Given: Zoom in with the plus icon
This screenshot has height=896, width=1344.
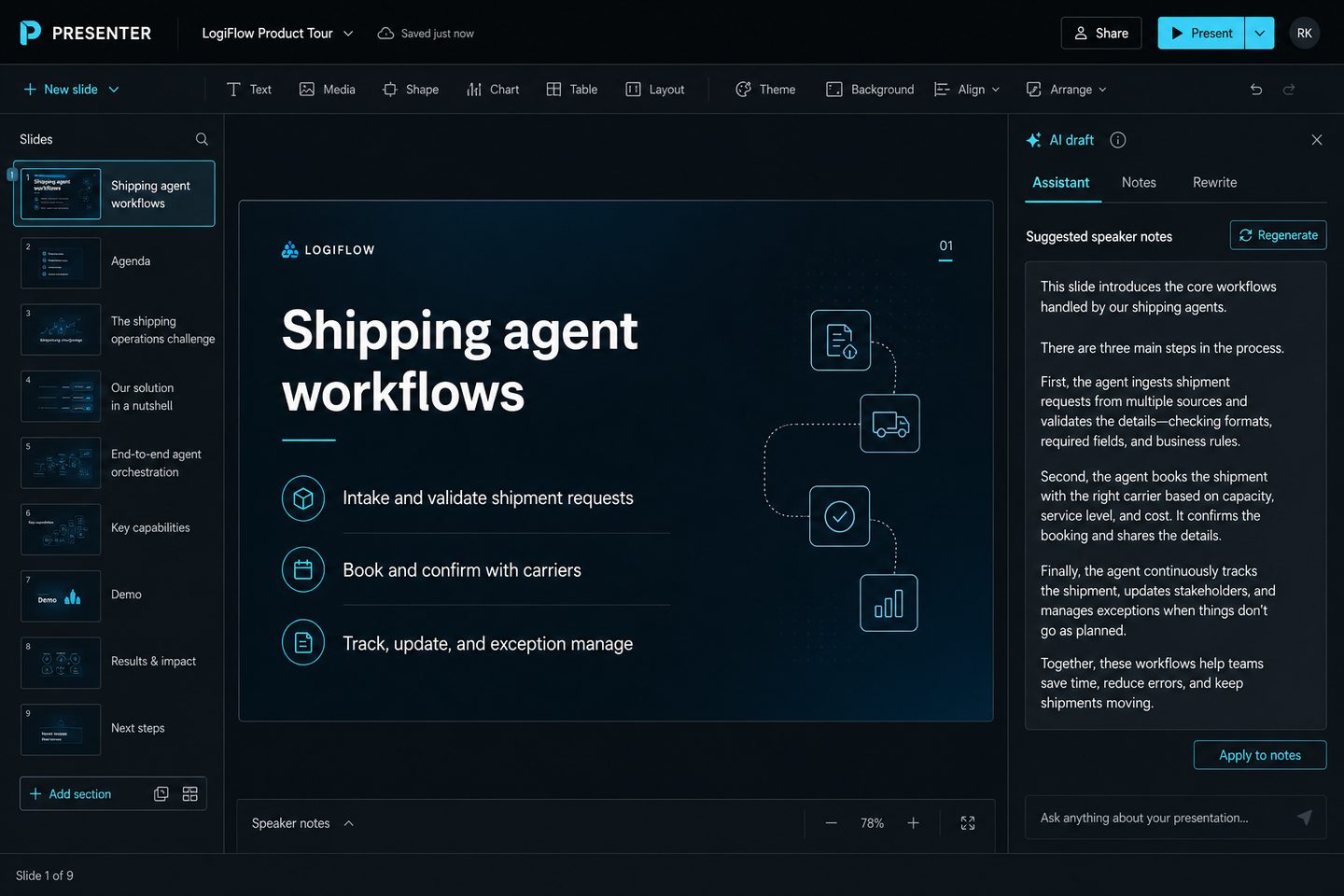Looking at the screenshot, I should pyautogui.click(x=913, y=823).
